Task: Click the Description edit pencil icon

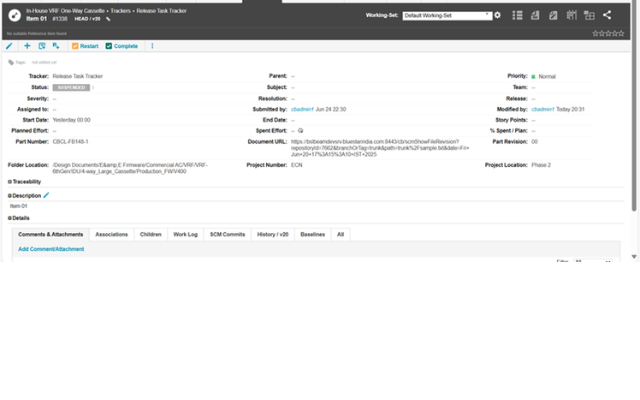Action: click(x=46, y=196)
